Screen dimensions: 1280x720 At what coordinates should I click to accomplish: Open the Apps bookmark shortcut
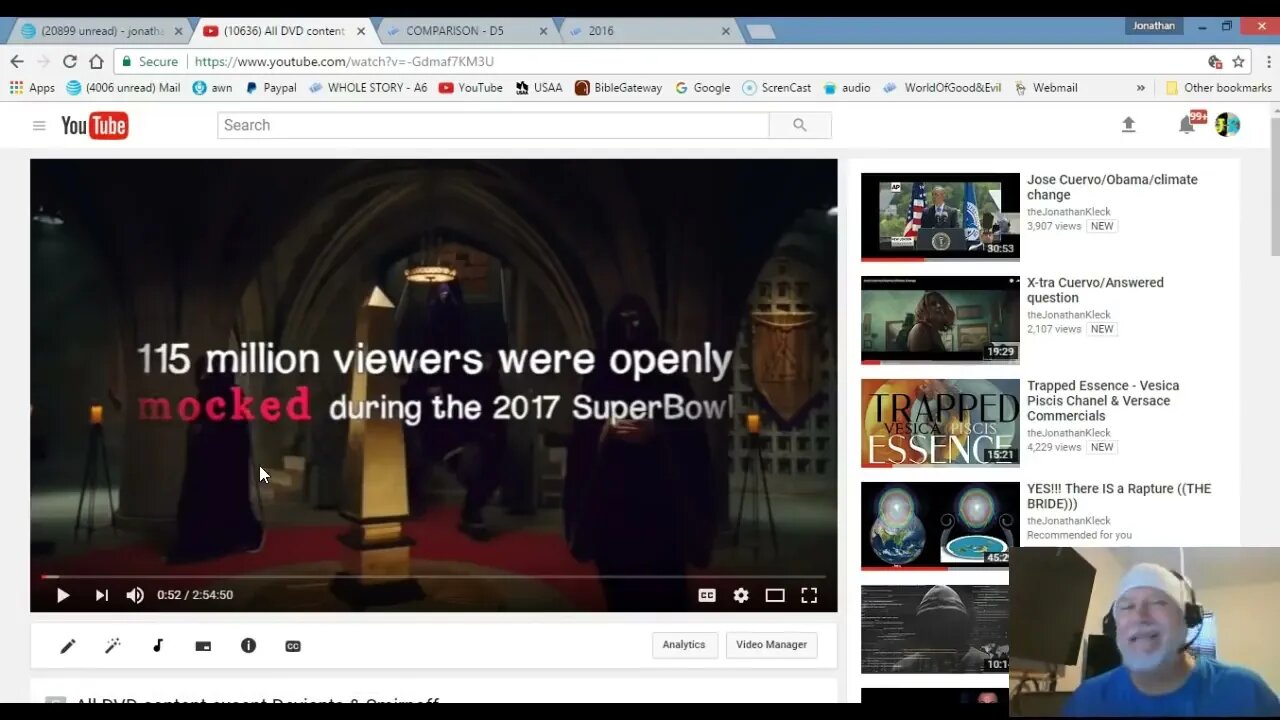[32, 88]
